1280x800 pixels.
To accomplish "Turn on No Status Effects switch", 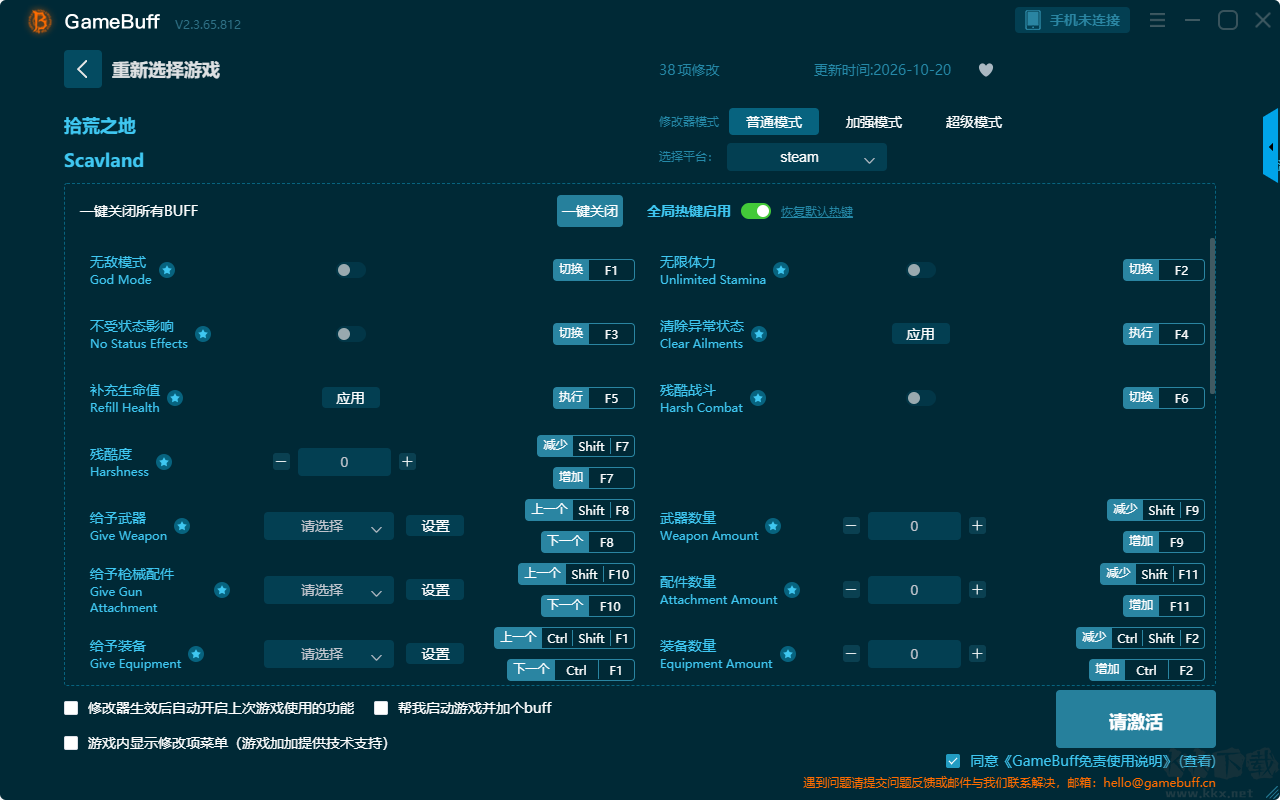I will pos(350,334).
